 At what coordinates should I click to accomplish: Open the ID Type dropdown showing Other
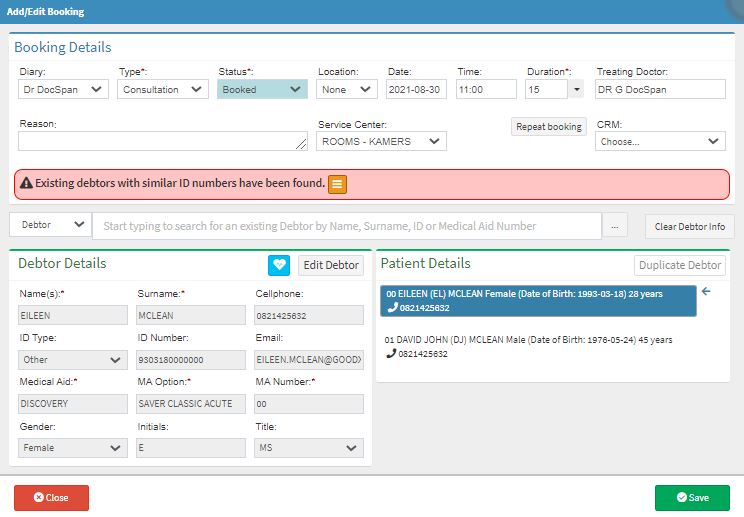click(73, 360)
